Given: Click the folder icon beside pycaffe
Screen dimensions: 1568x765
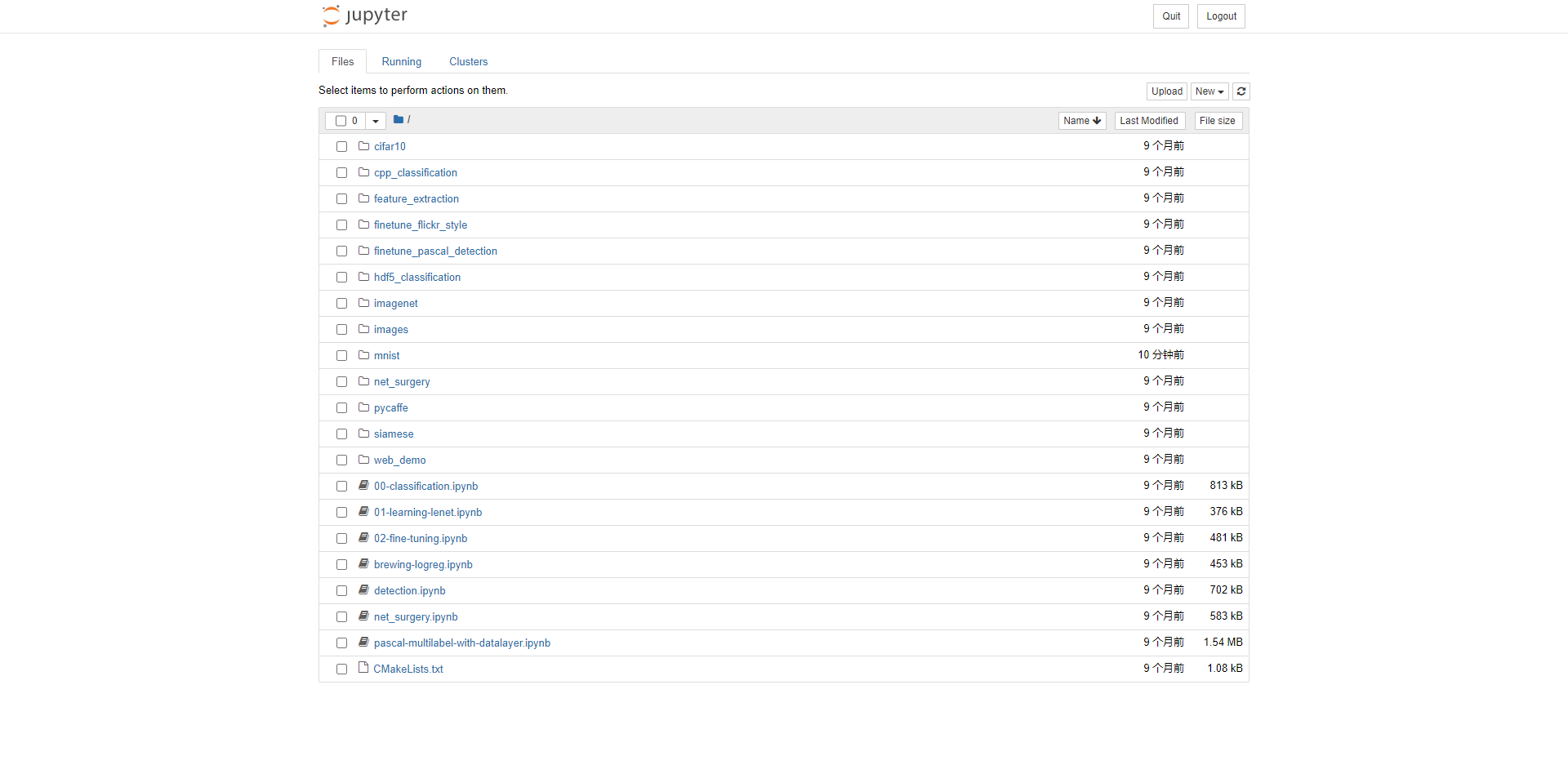Looking at the screenshot, I should tap(364, 407).
